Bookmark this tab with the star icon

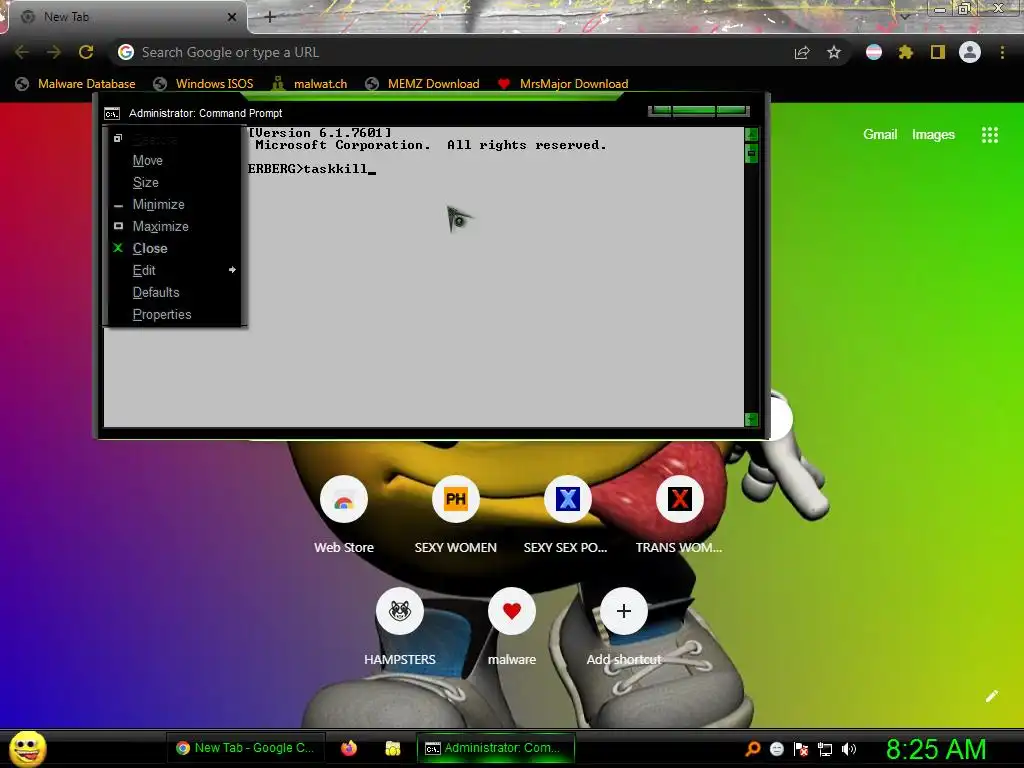834,53
